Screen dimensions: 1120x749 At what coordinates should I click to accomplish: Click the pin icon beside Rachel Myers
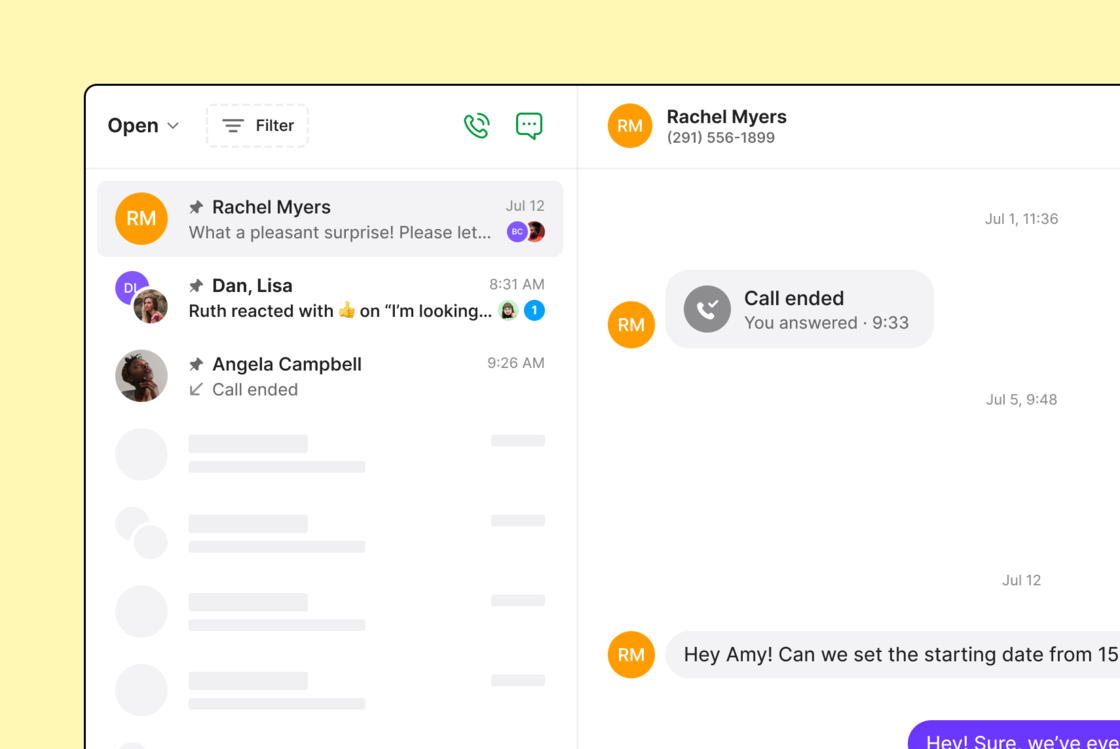coord(196,207)
